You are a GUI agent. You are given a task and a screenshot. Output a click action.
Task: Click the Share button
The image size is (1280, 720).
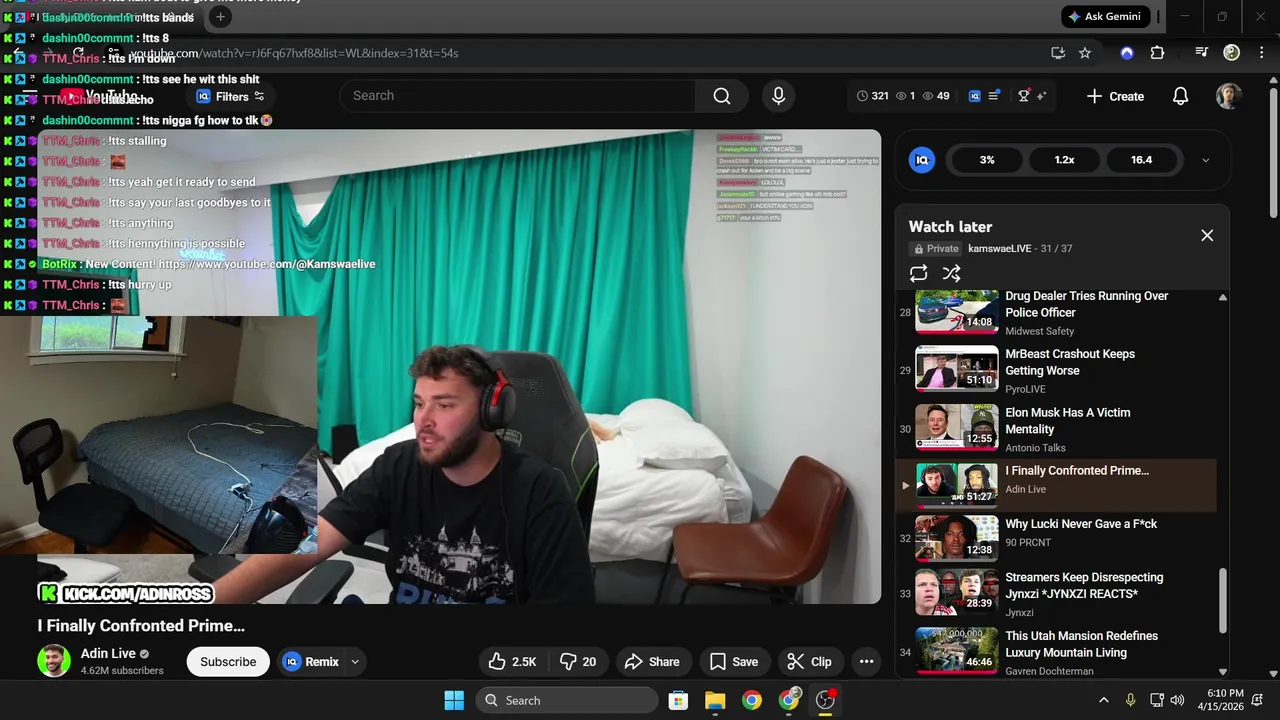coord(652,662)
